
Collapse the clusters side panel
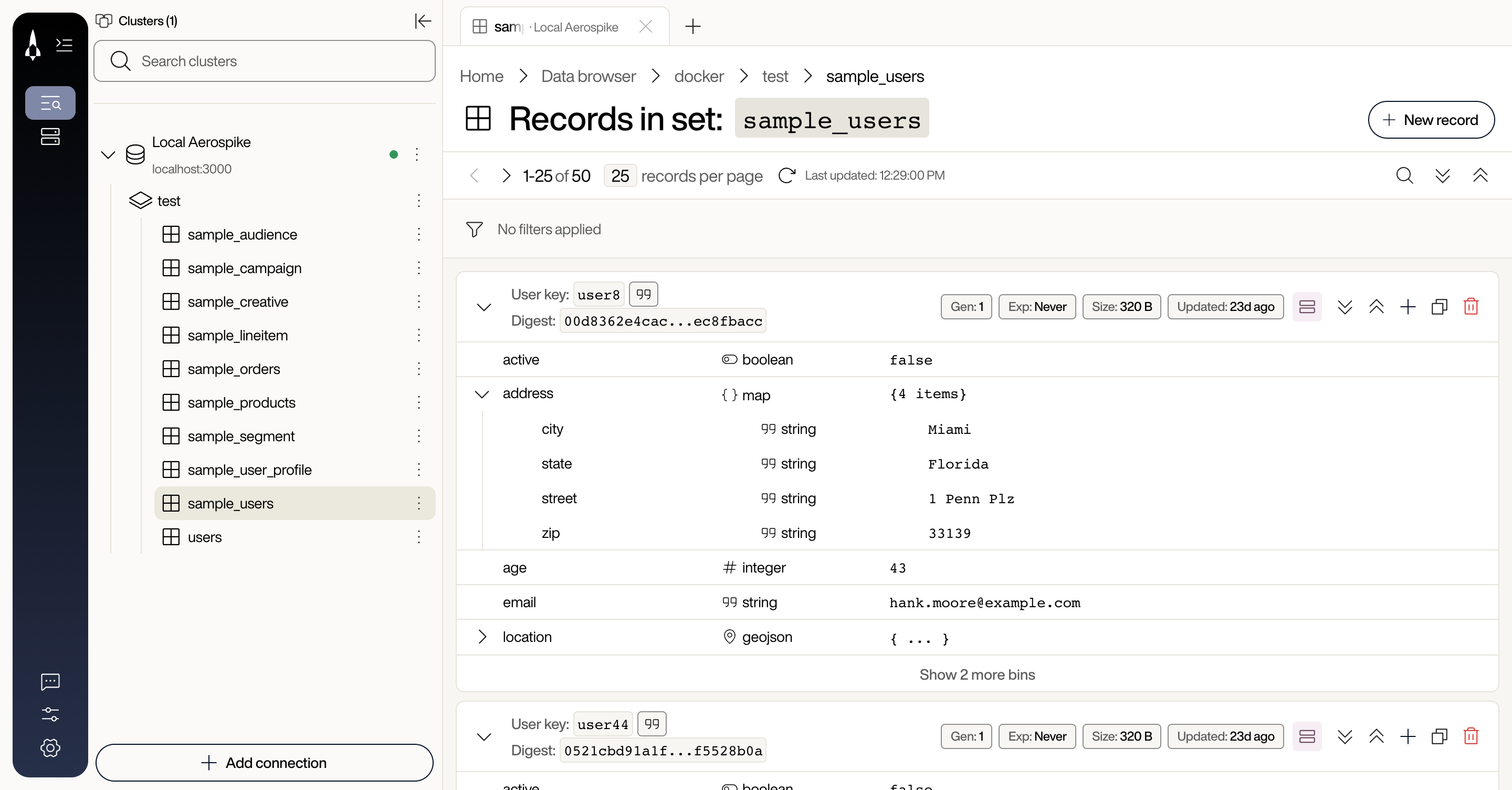423,21
